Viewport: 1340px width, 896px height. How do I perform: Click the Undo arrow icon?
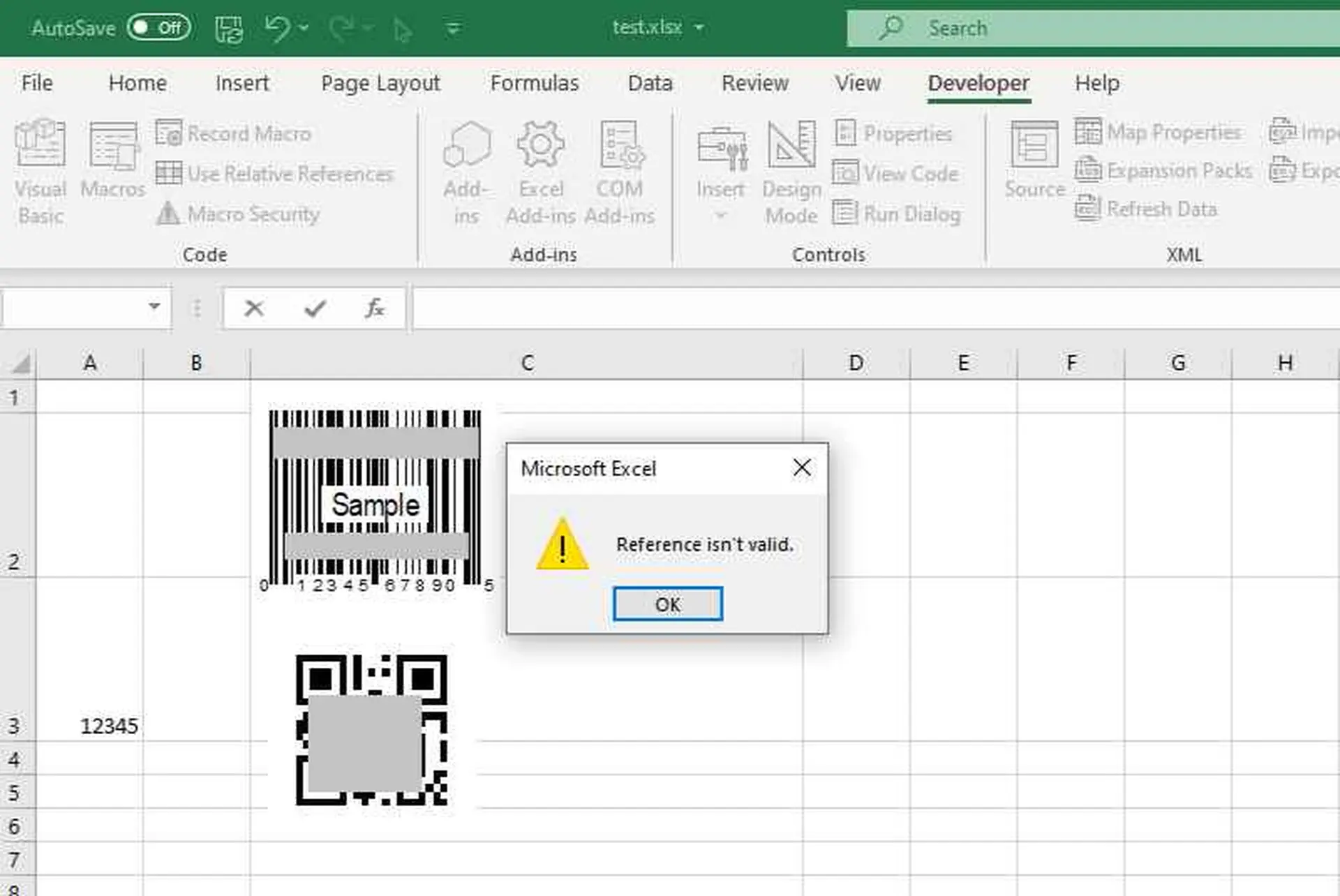[277, 29]
